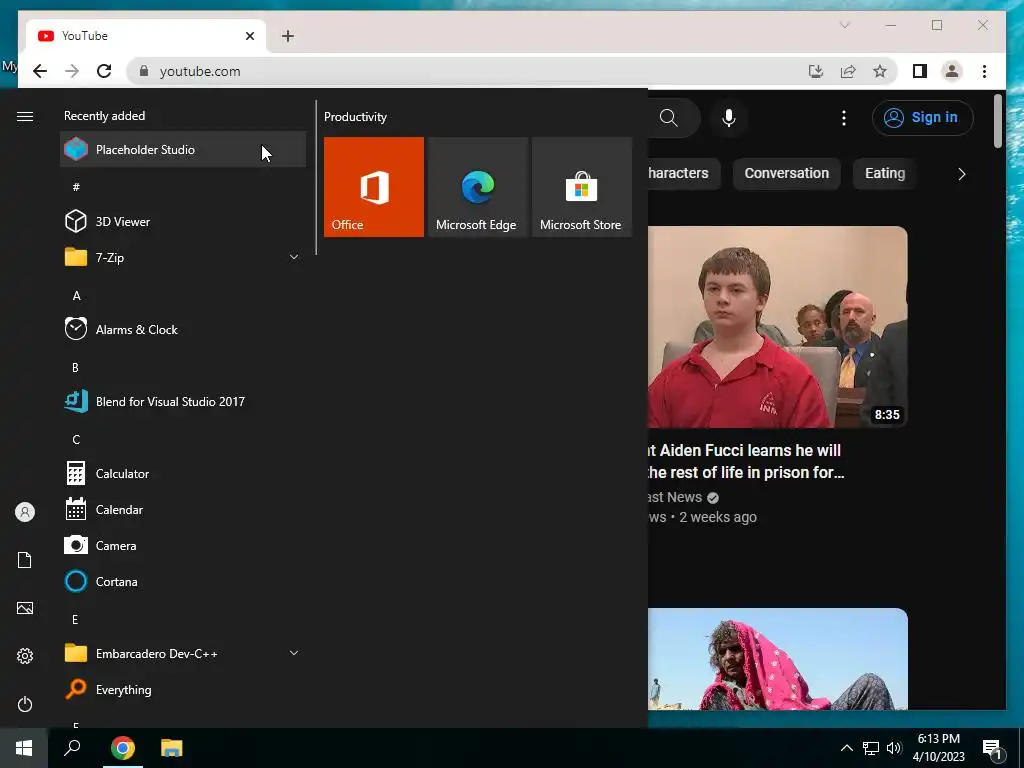
Task: Close the YouTube tab
Action: 249,36
